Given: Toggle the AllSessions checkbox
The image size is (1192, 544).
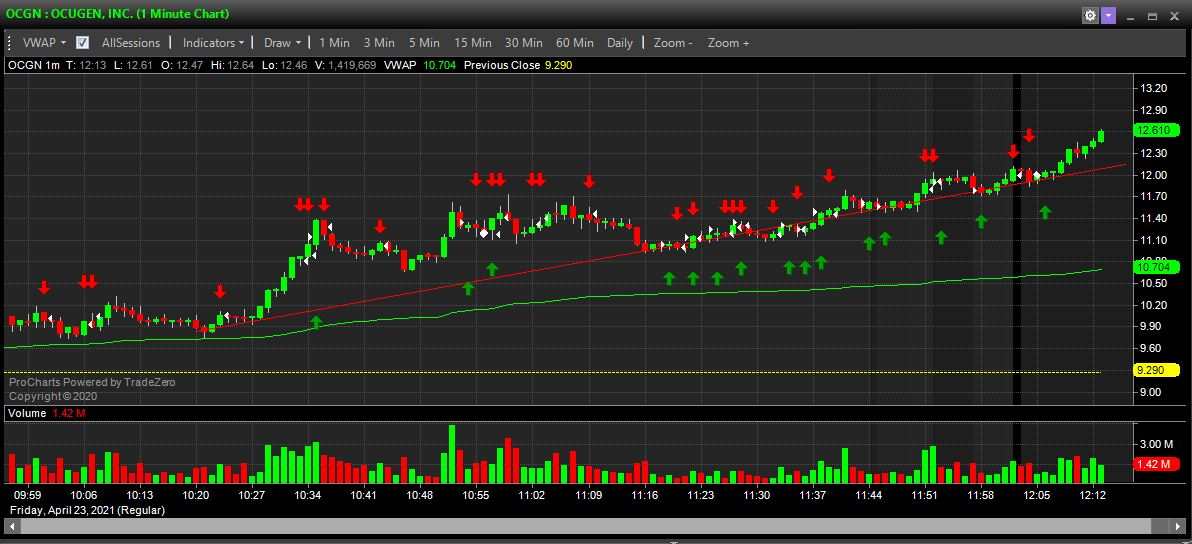Looking at the screenshot, I should 82,43.
